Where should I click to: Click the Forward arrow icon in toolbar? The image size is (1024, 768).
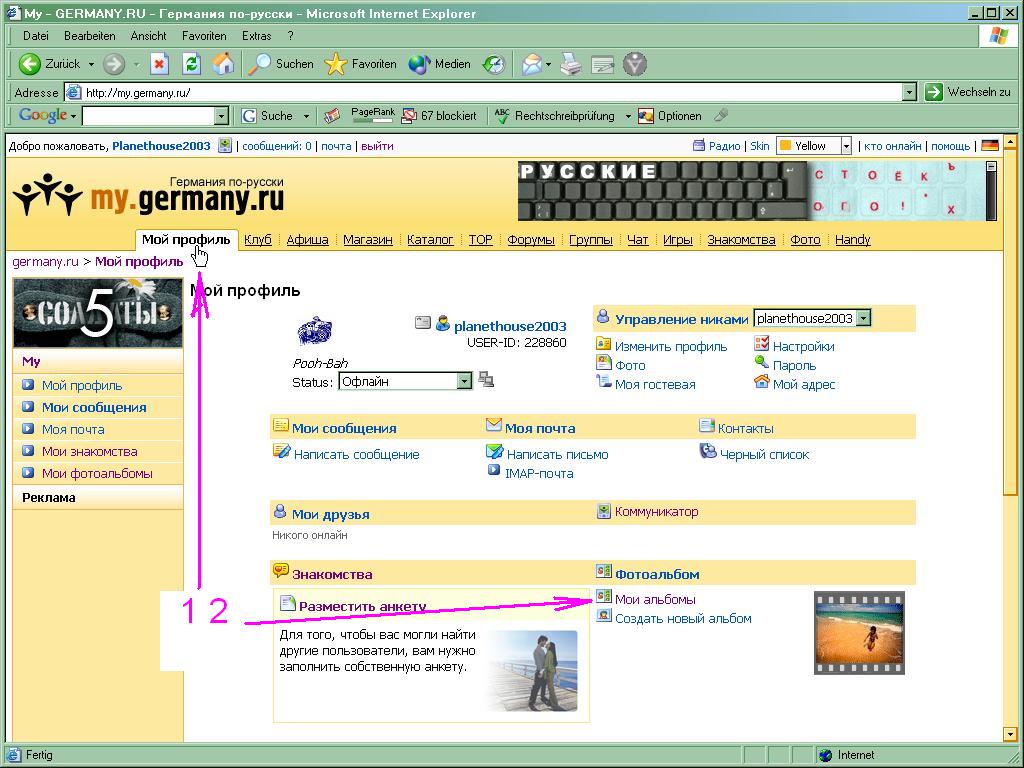click(114, 64)
